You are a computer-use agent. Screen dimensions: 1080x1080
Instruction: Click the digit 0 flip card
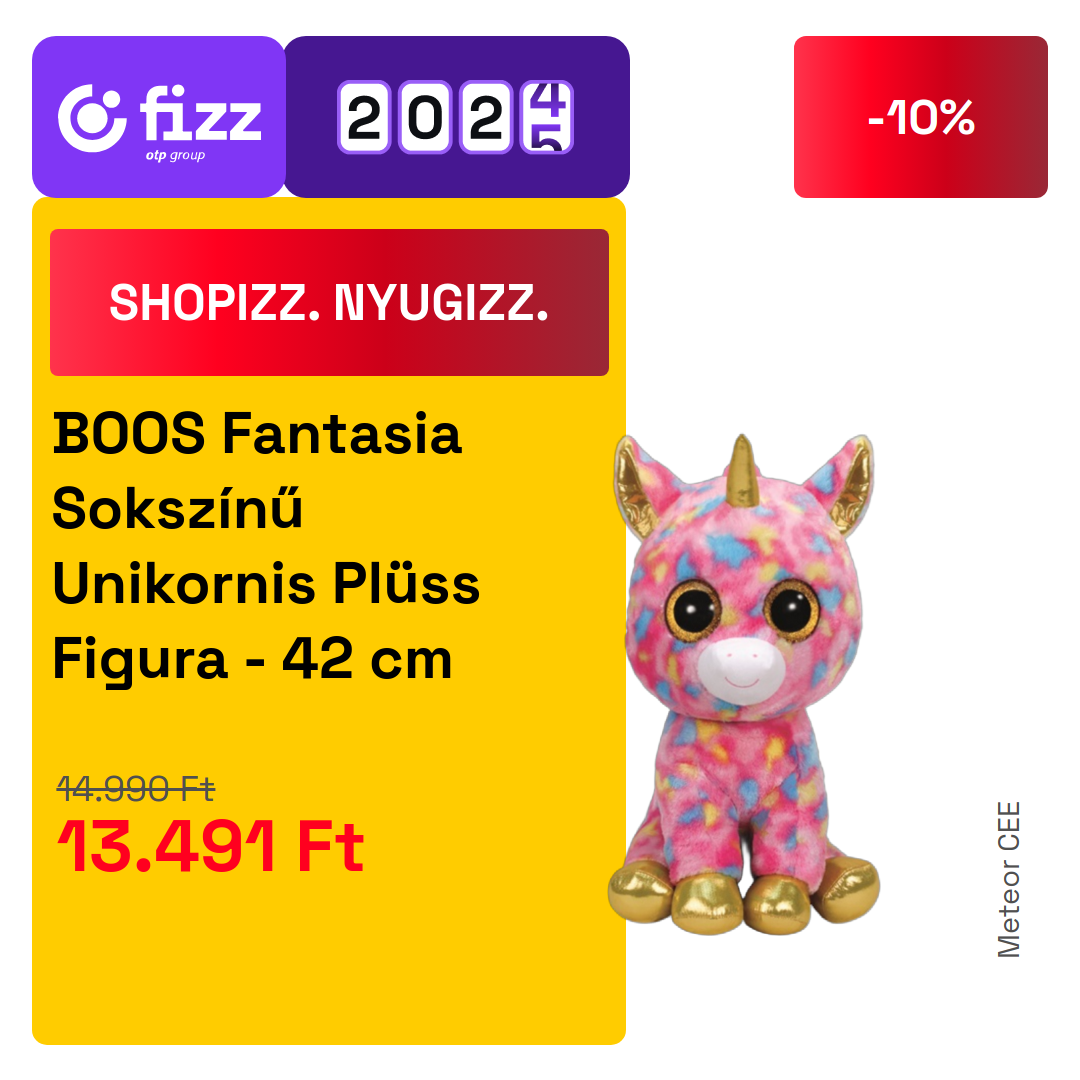[425, 117]
